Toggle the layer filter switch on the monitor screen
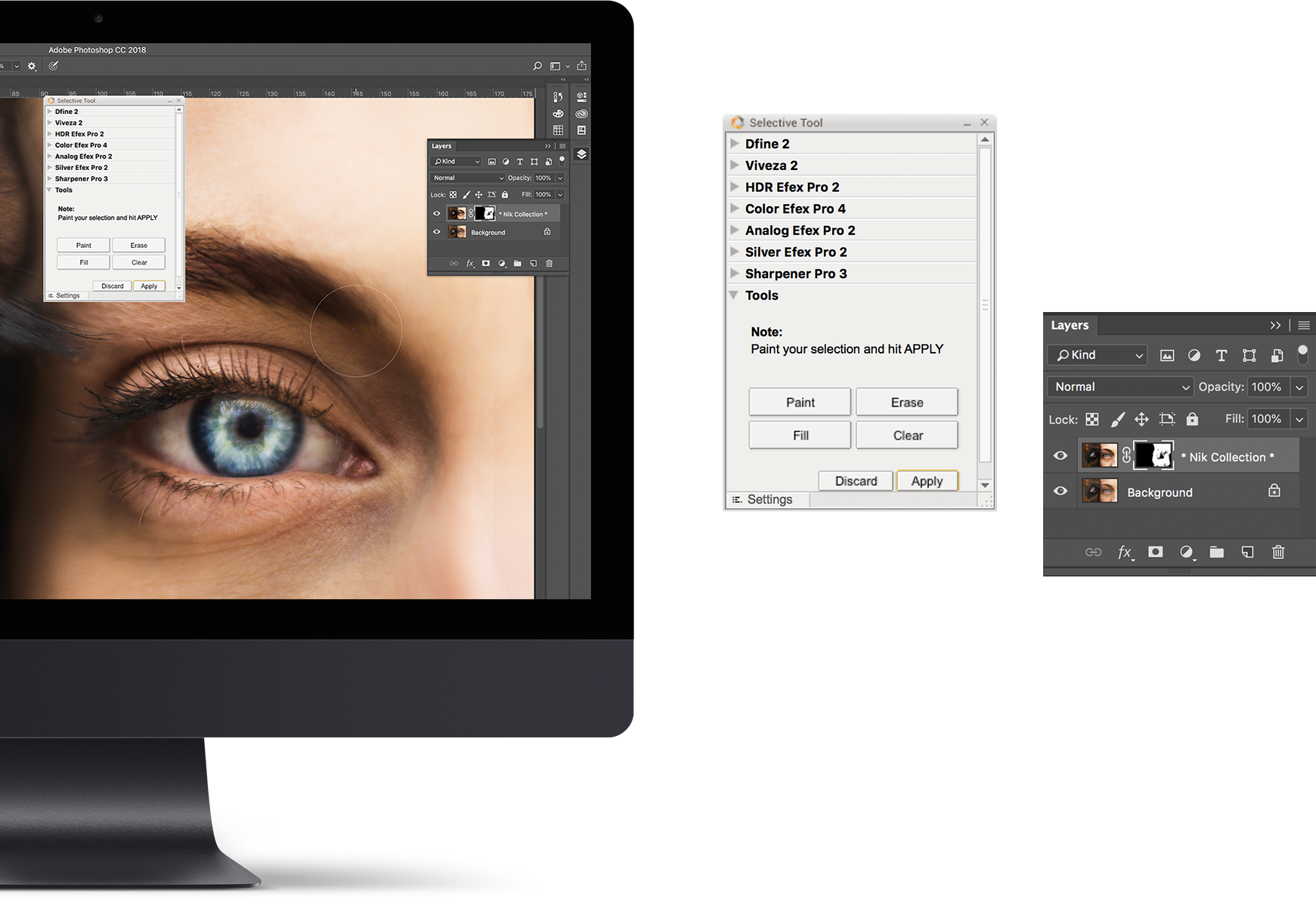Image resolution: width=1316 pixels, height=918 pixels. point(562,160)
